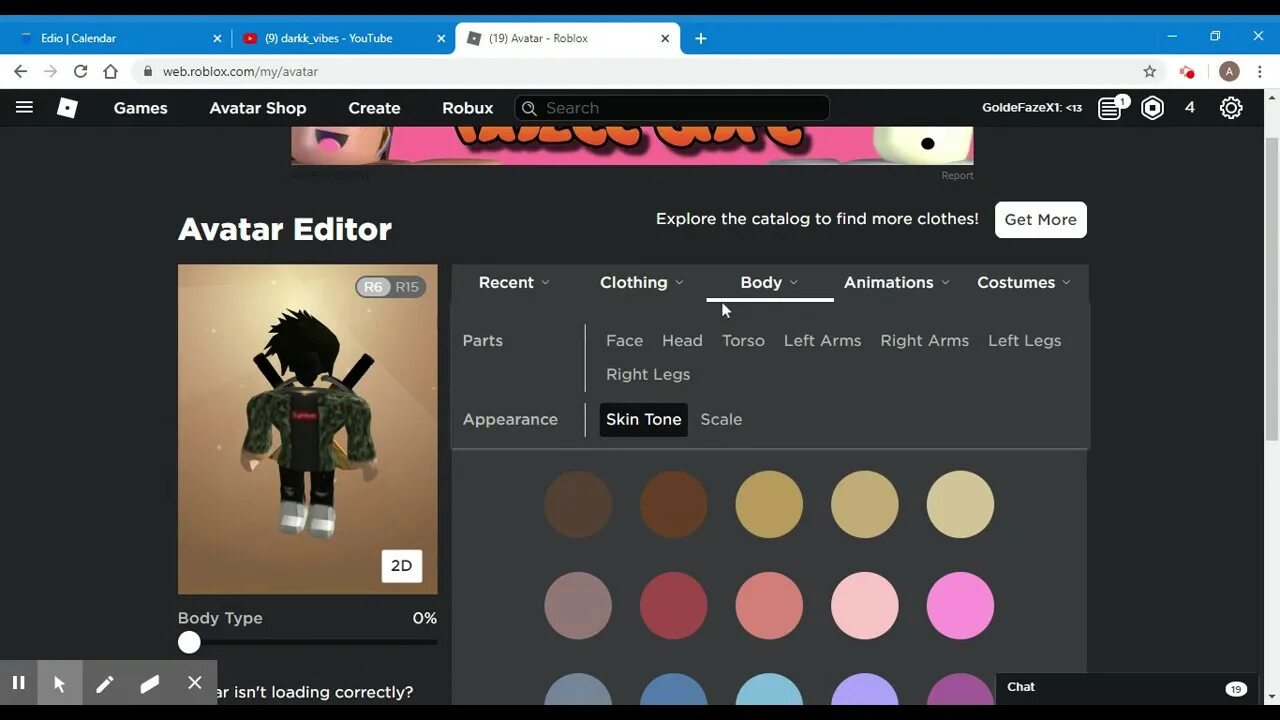This screenshot has height=720, width=1280.
Task: Select the pencil draw tool in recorder bar
Action: click(x=104, y=683)
